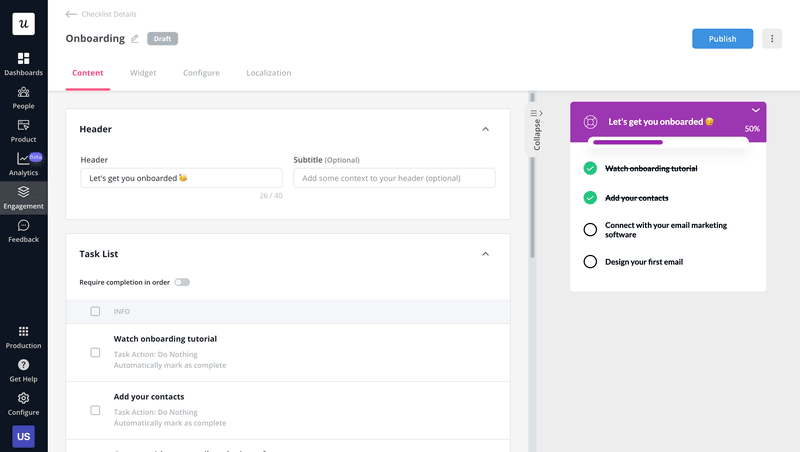Open the three-dot more options menu
Image resolution: width=800 pixels, height=452 pixels.
772,39
